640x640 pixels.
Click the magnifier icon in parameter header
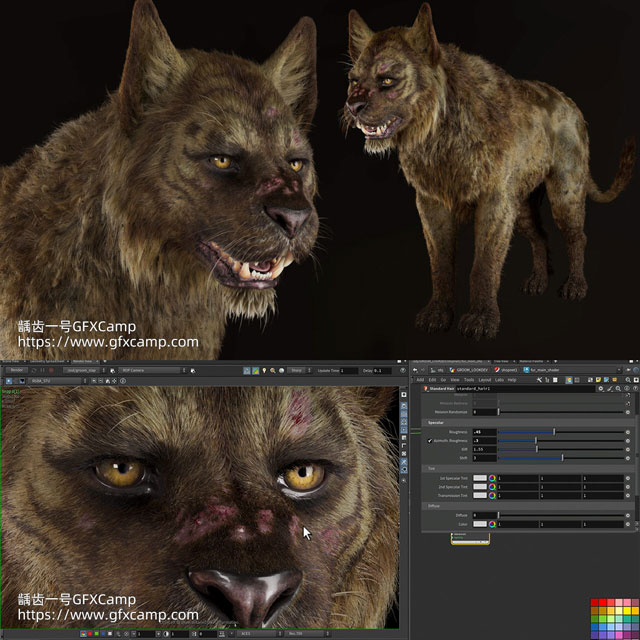point(618,389)
